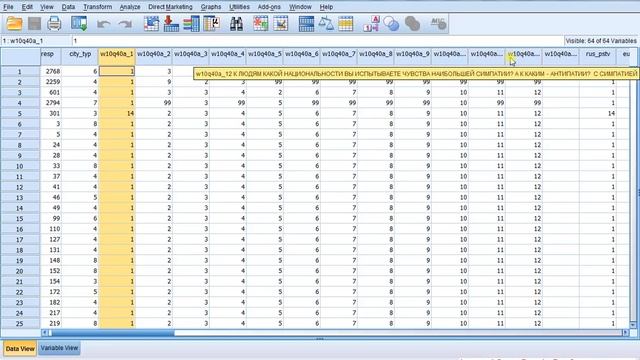This screenshot has height=360, width=640.
Task: Open the Data menu
Action: [x=68, y=7]
